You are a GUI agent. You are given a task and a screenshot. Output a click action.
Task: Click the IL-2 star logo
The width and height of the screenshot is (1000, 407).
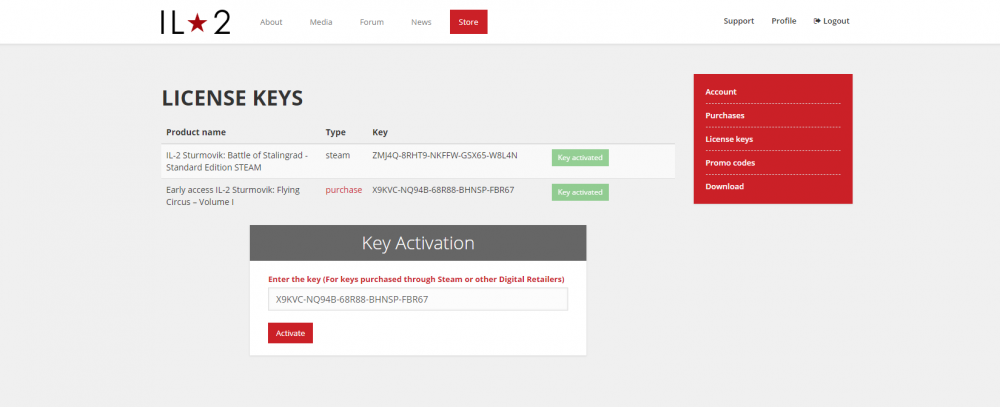[x=195, y=22]
